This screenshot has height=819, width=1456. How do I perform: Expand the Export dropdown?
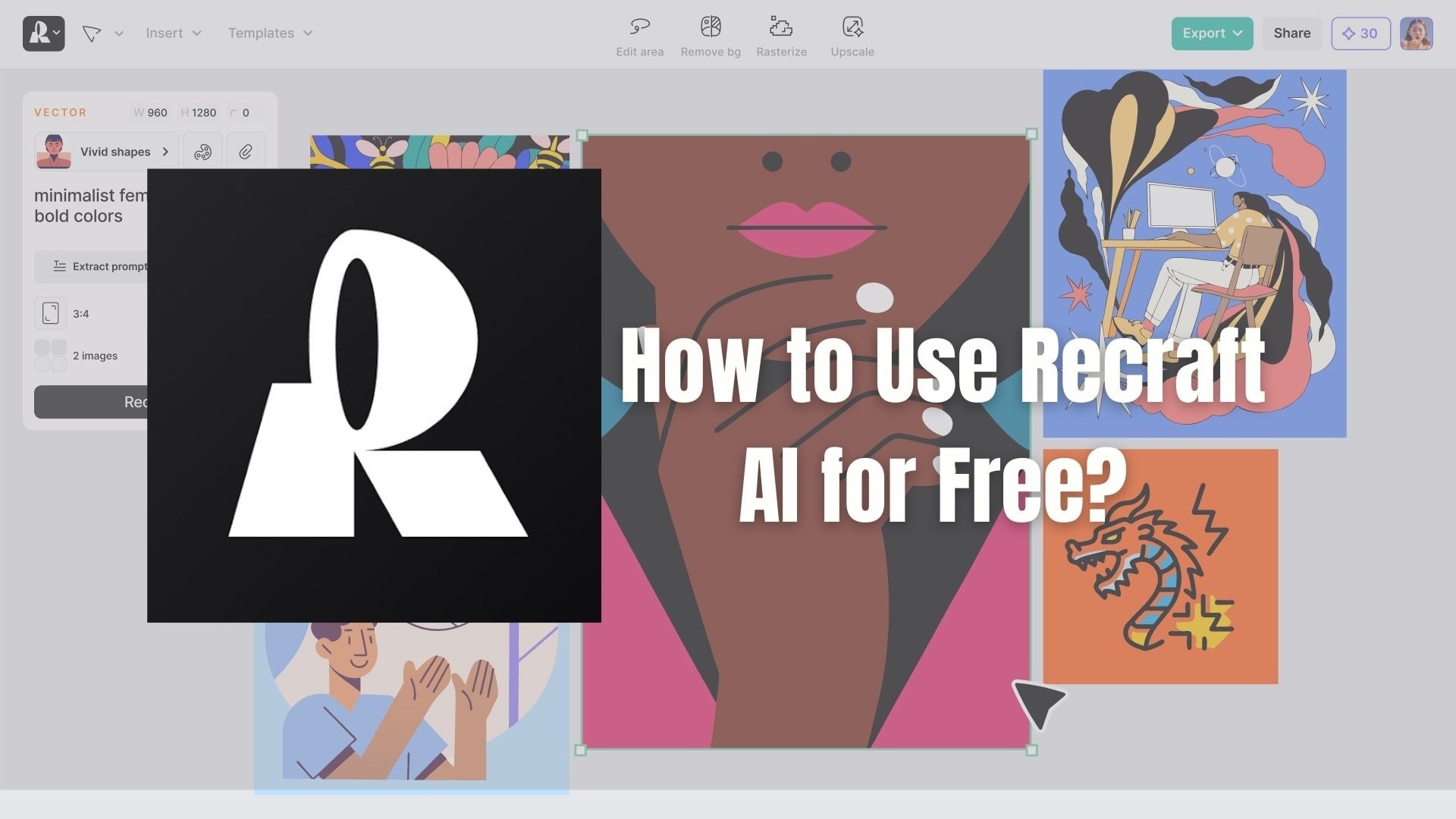click(x=1211, y=33)
